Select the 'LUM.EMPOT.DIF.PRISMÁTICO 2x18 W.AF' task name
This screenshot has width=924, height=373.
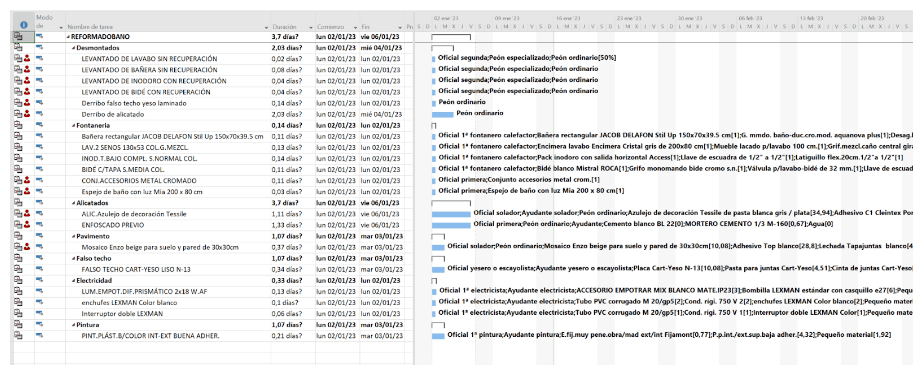(x=146, y=291)
